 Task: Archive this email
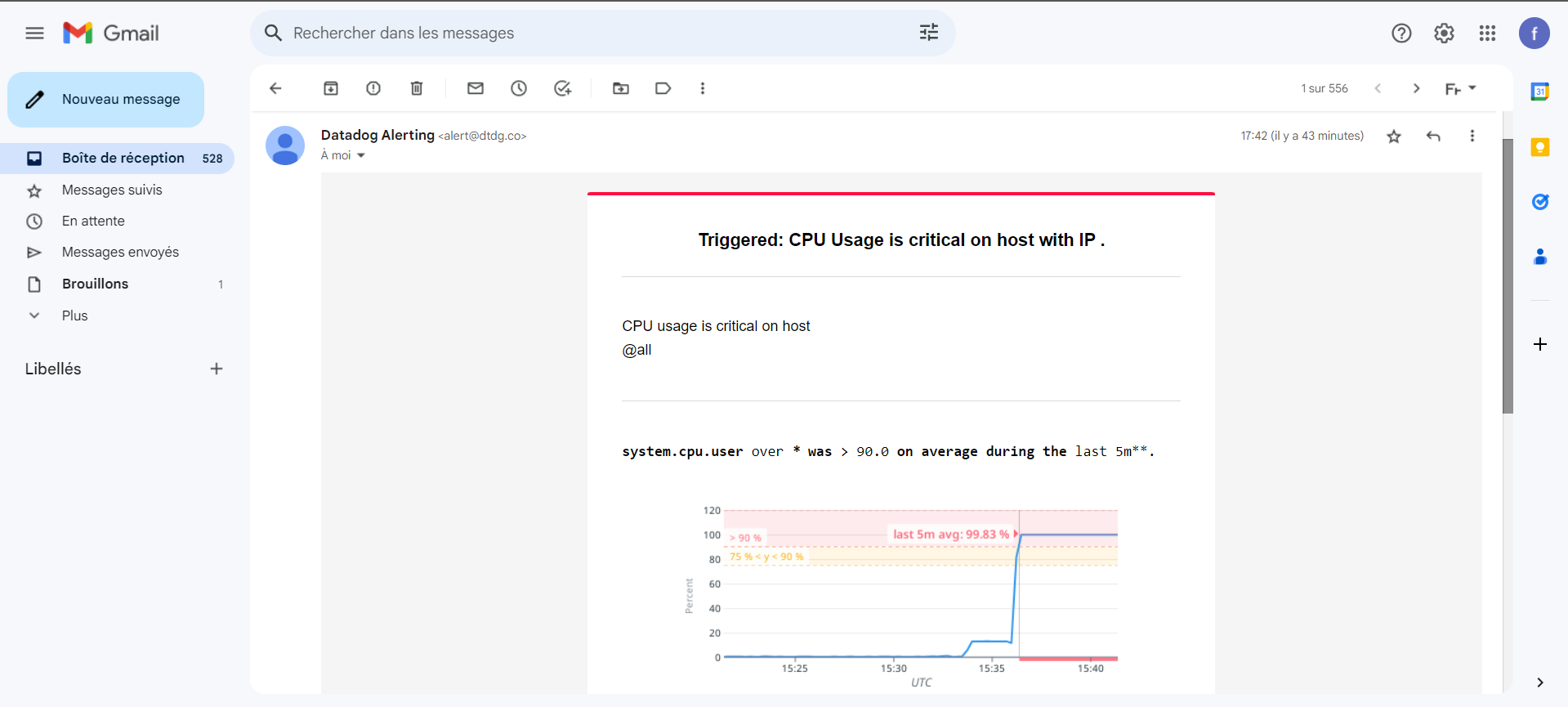click(x=331, y=88)
